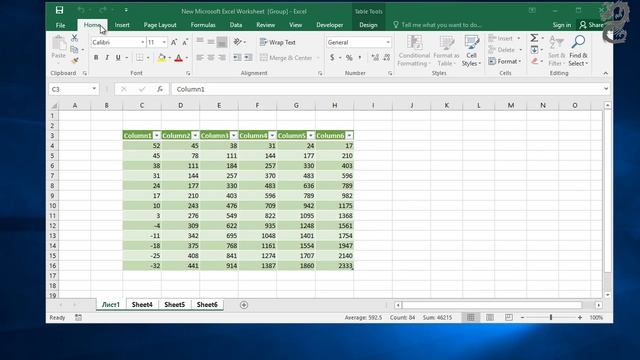Open the Calibri font name dropdown
The height and width of the screenshot is (360, 640).
click(x=142, y=42)
